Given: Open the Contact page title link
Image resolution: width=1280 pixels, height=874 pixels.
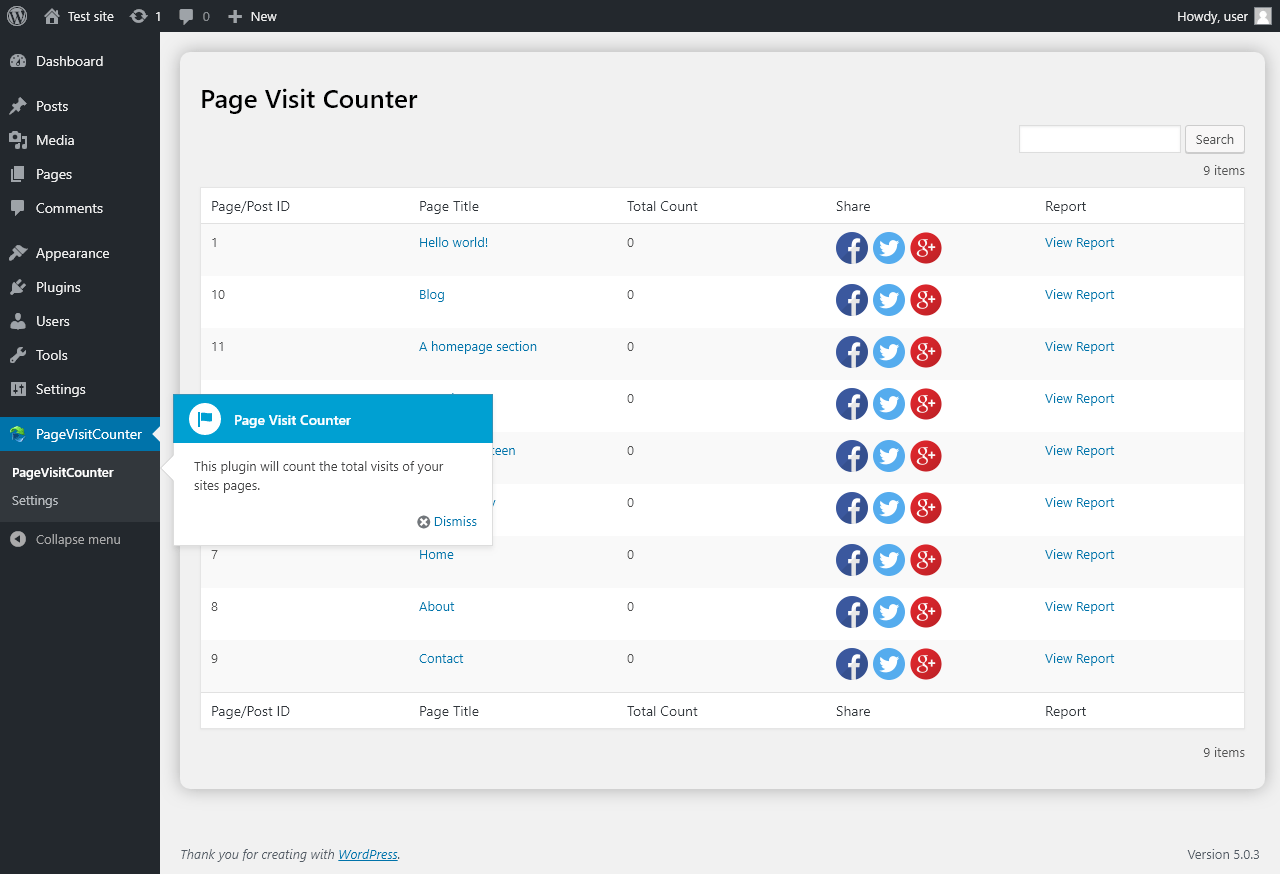Looking at the screenshot, I should coord(441,658).
